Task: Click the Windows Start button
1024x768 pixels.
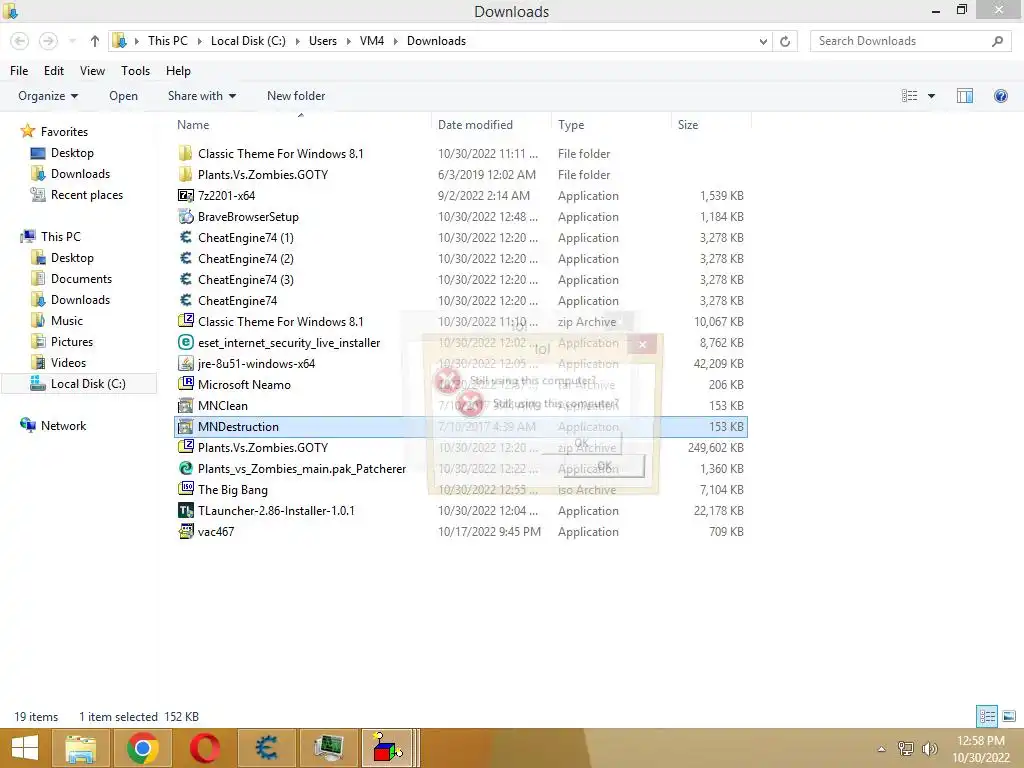Action: (25, 748)
